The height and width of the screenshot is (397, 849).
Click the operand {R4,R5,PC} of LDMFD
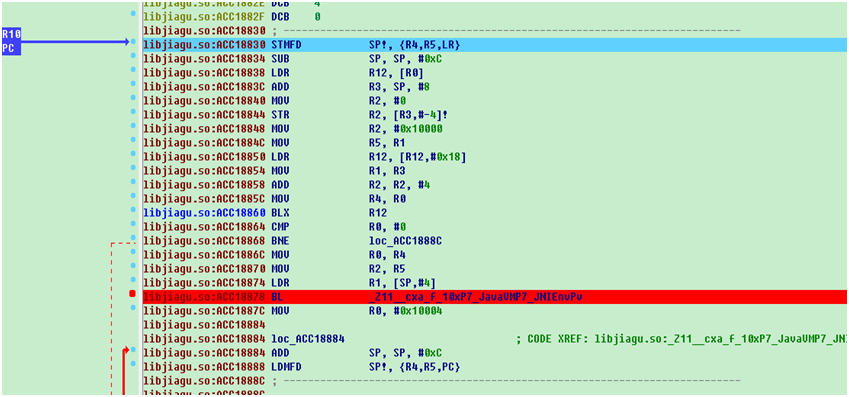click(x=428, y=367)
